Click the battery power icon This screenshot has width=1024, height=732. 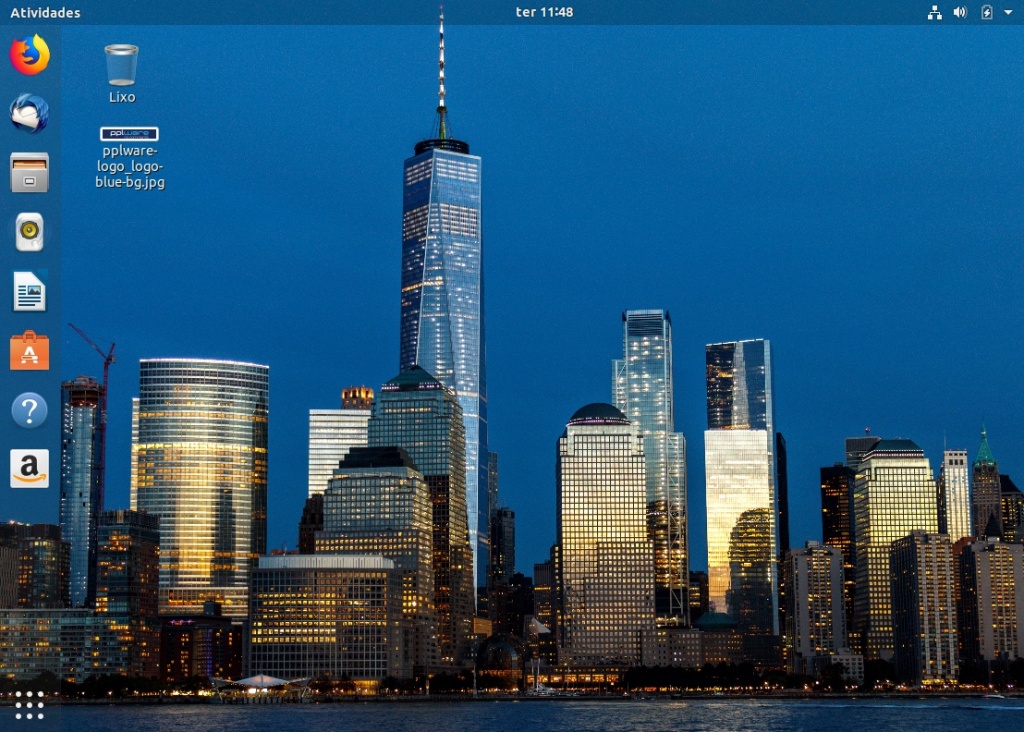click(987, 12)
